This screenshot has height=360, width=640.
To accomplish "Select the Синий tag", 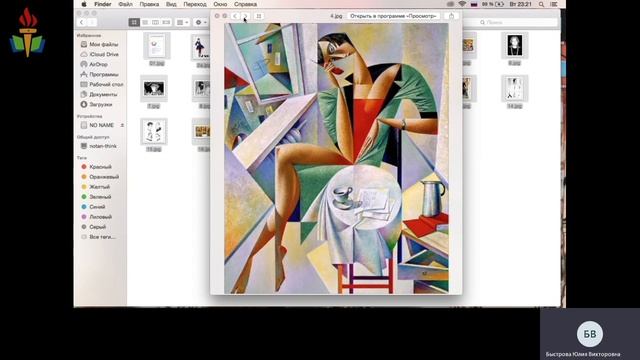I will 93,207.
